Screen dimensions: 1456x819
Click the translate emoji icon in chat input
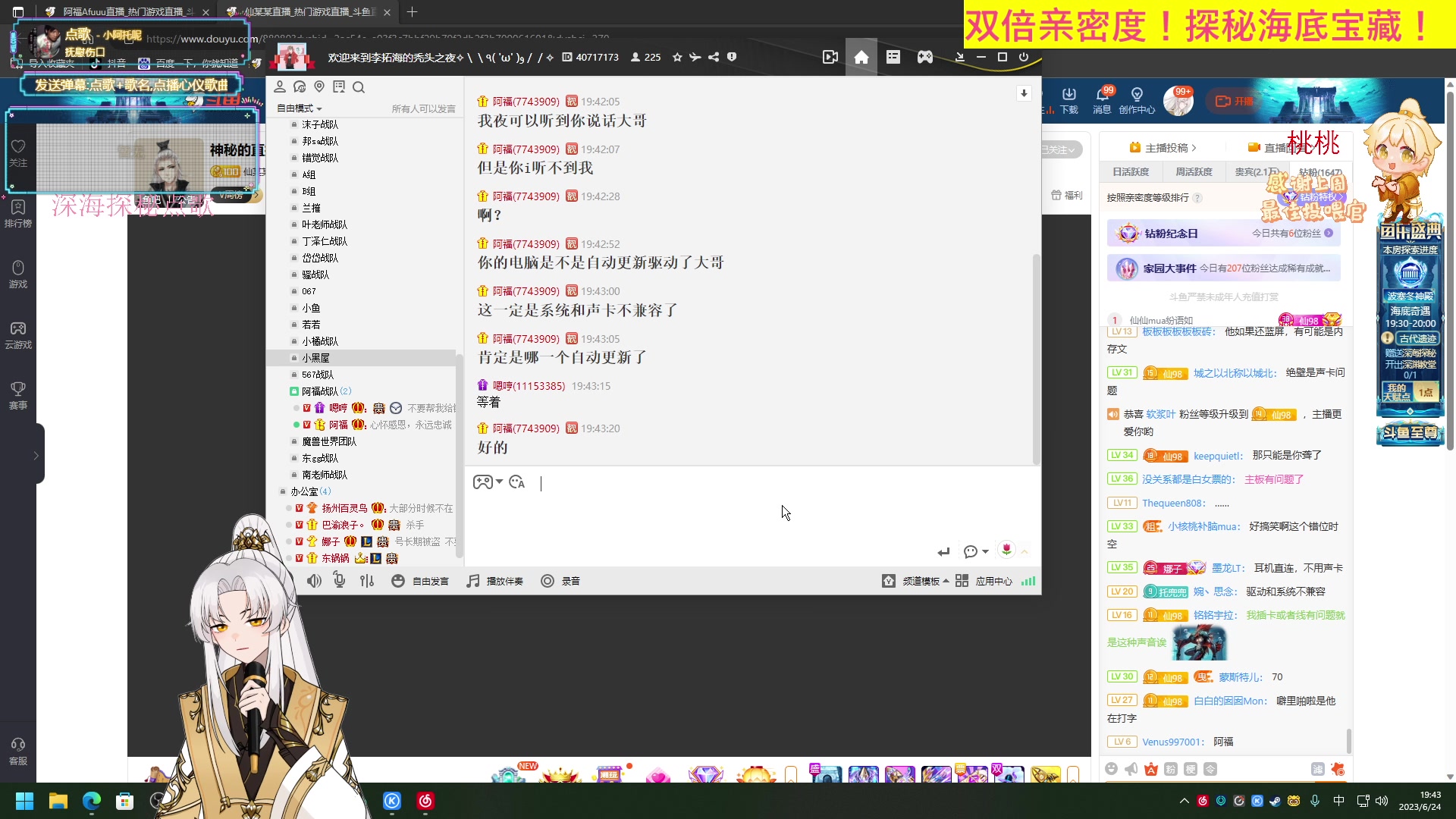tap(517, 482)
